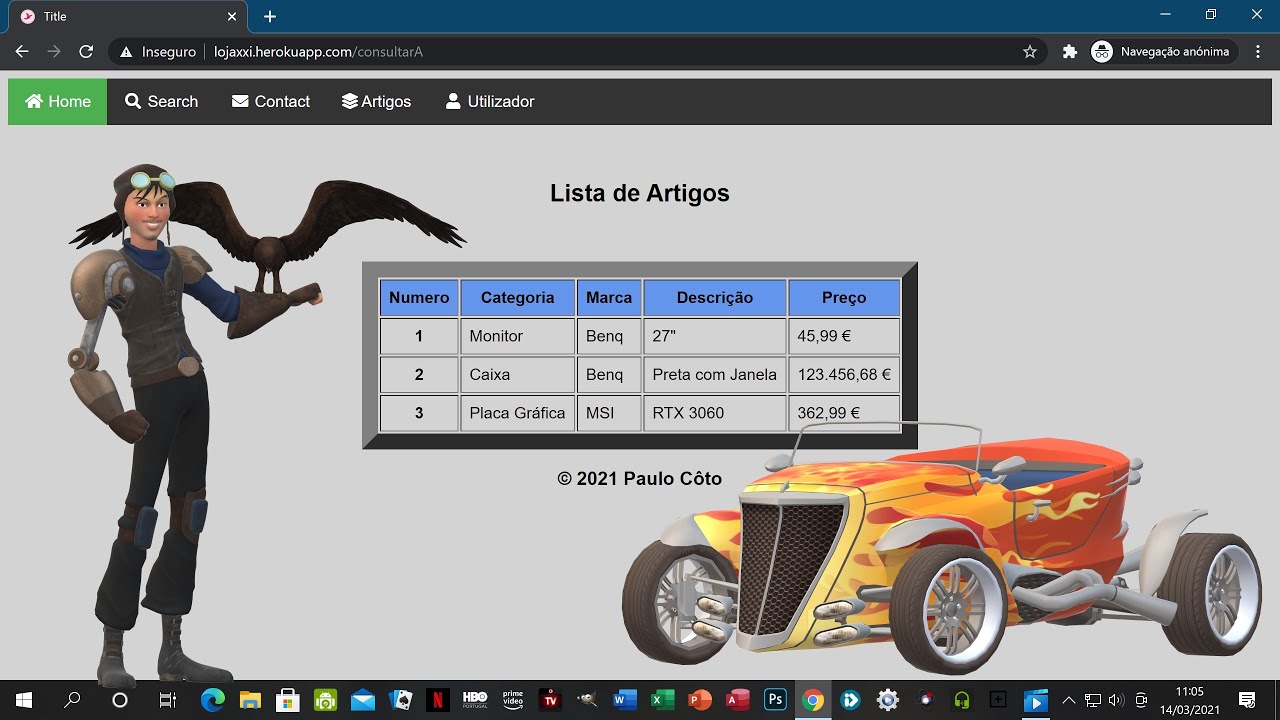Open the Utilizador menu item
1280x720 pixels.
click(489, 102)
